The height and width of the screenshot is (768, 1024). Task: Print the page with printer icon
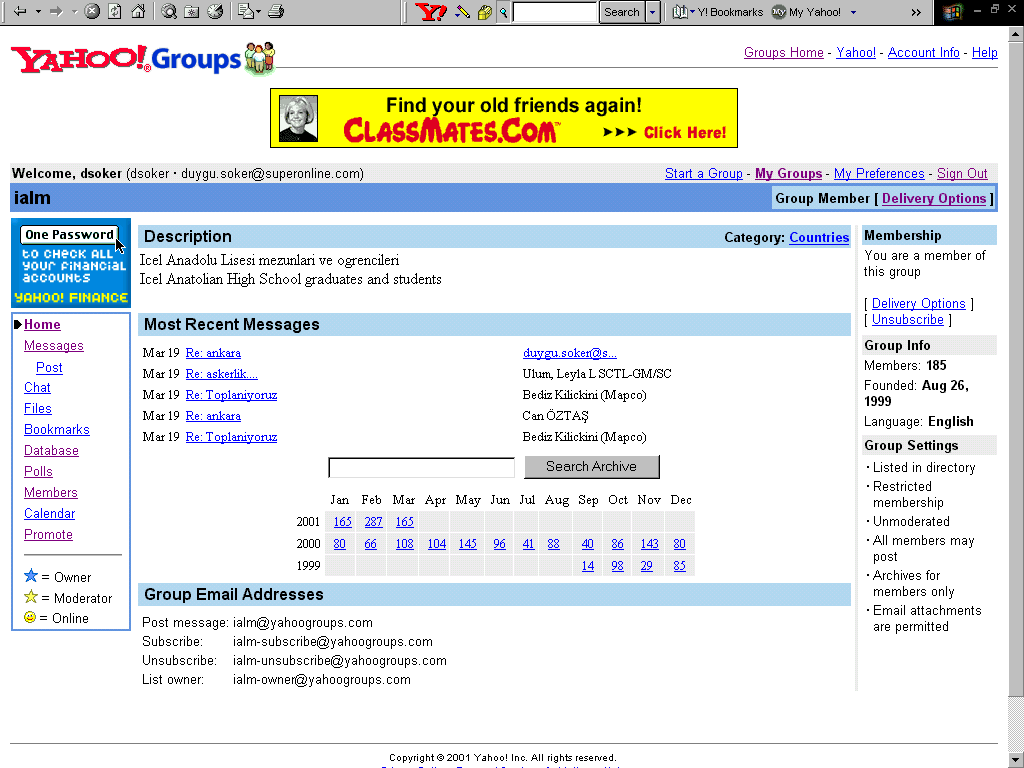pos(276,11)
